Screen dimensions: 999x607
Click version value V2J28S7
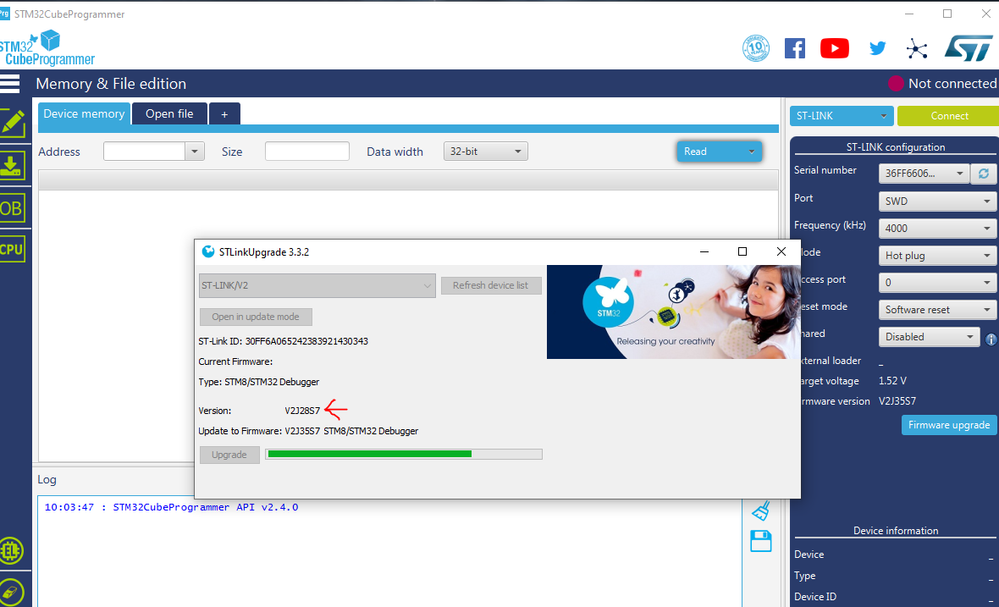[303, 411]
